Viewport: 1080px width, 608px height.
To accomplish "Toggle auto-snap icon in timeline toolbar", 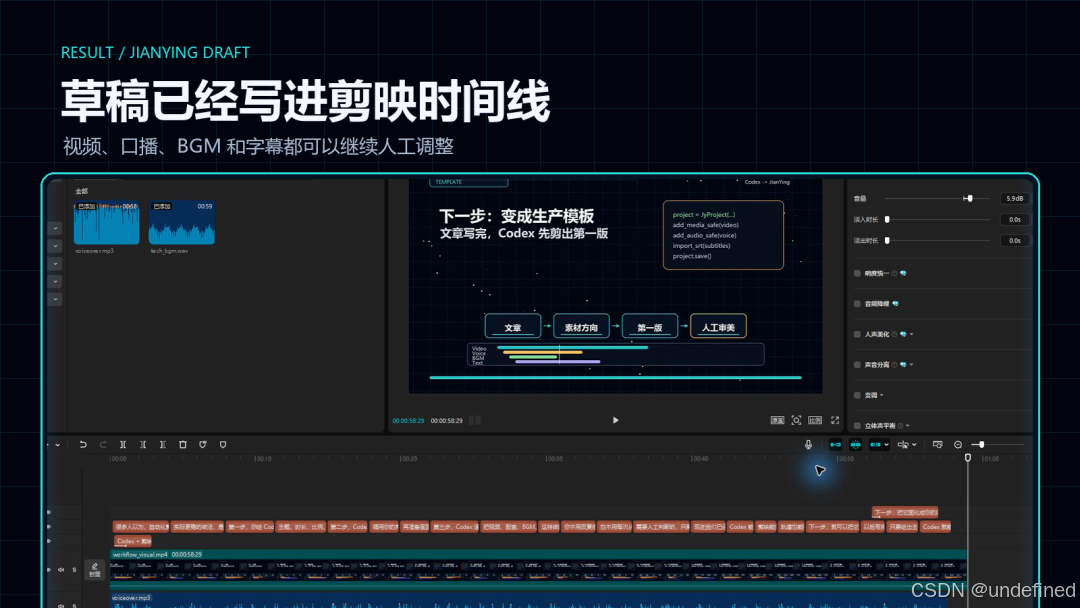I will click(855, 445).
